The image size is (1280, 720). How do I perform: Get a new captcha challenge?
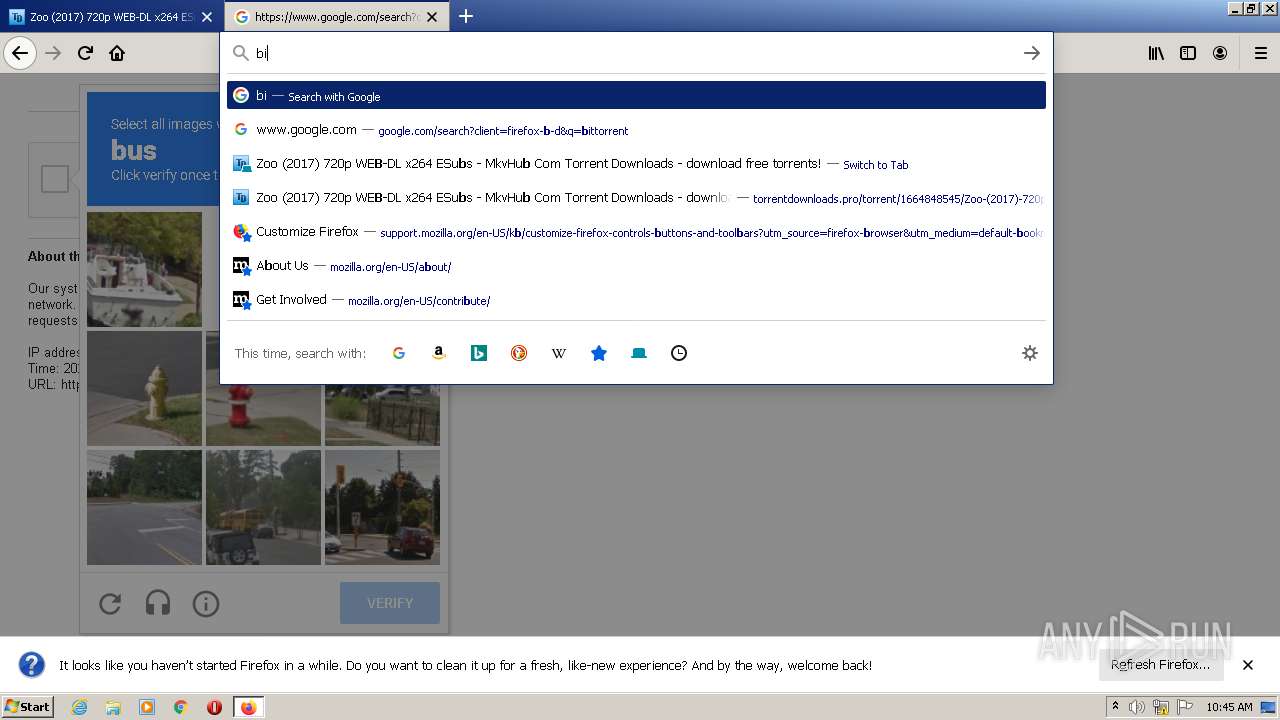tap(110, 603)
